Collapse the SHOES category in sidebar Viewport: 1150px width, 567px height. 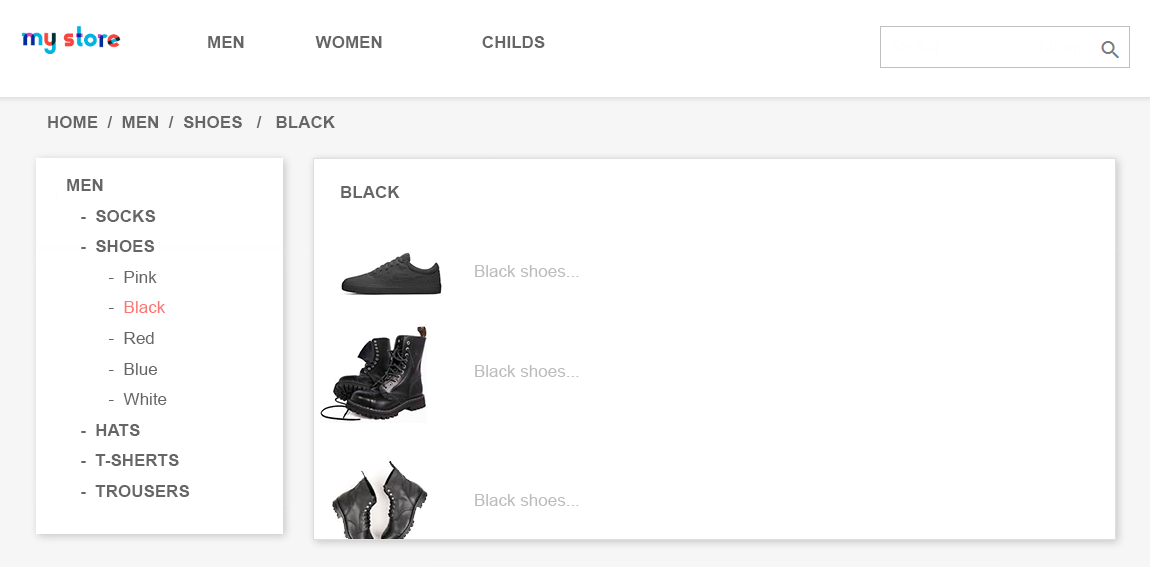(125, 246)
